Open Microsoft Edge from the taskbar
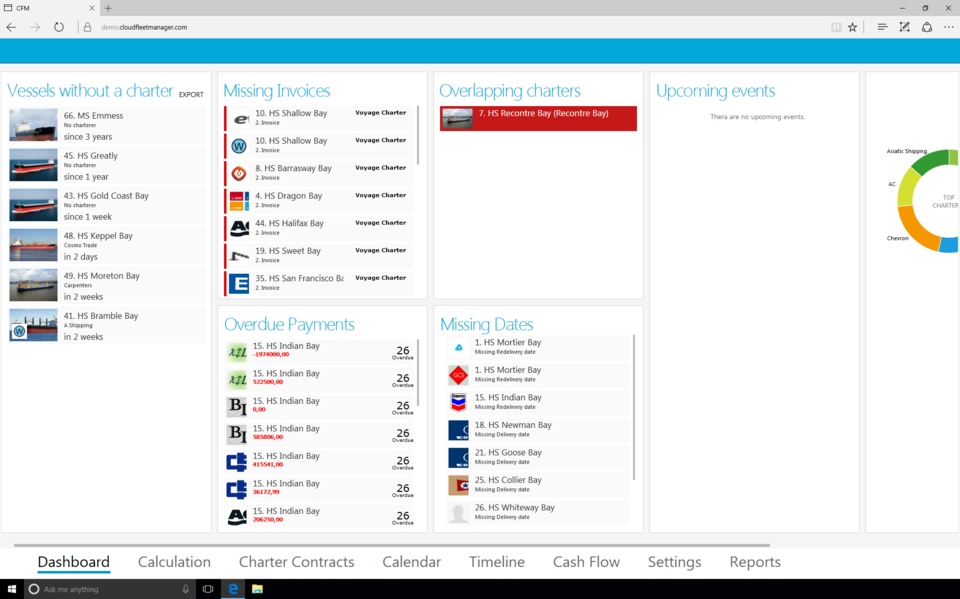Screen dimensions: 960x599 [233, 589]
